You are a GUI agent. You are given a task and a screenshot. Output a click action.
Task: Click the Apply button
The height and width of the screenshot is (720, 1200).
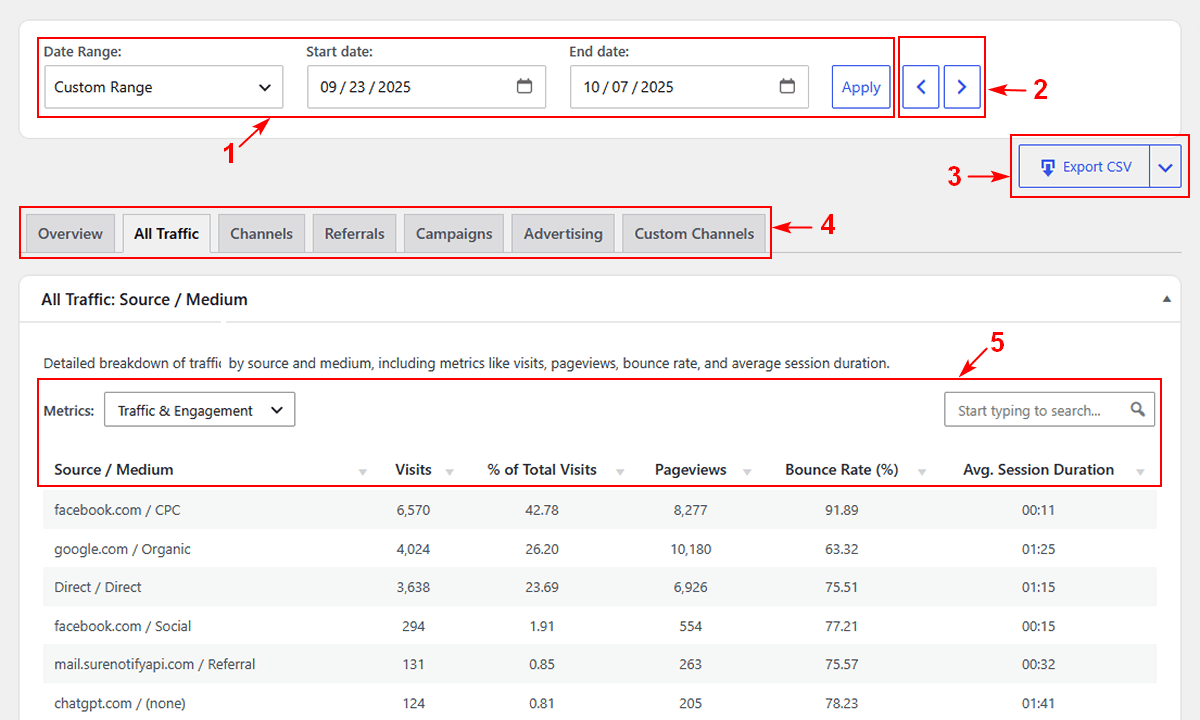point(861,87)
